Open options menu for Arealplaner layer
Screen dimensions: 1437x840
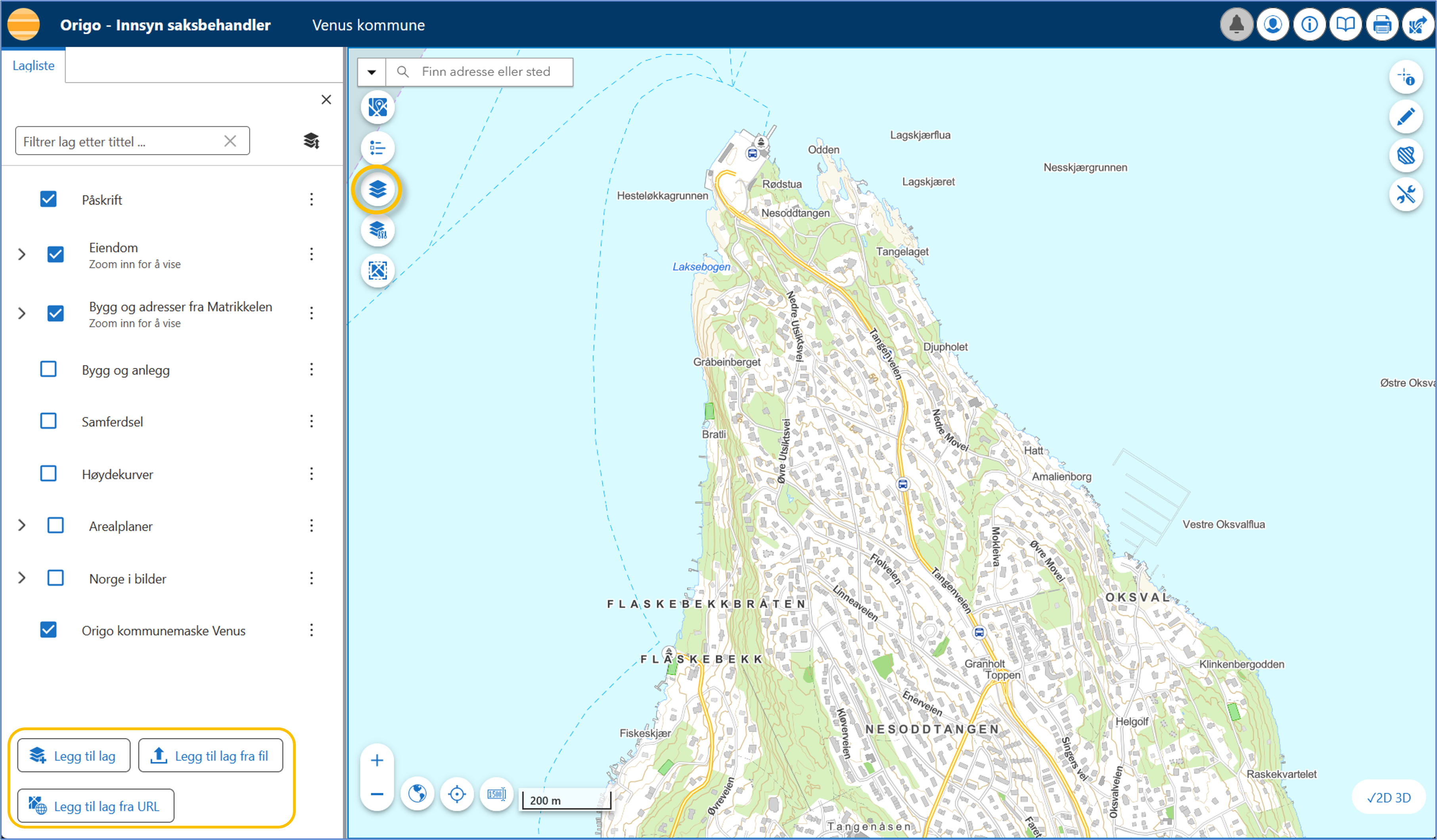pyautogui.click(x=311, y=526)
